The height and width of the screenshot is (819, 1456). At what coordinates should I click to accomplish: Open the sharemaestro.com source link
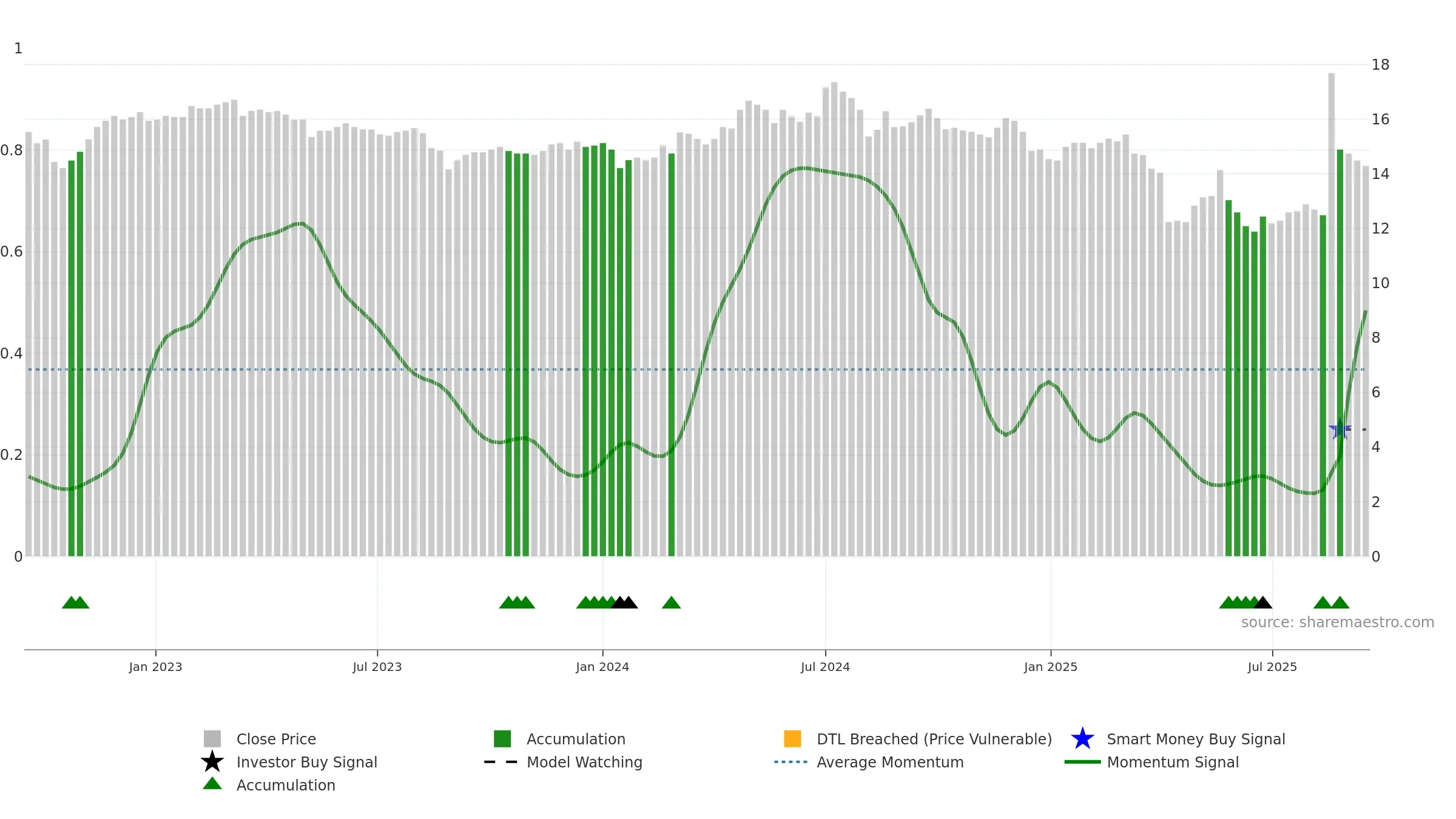pos(1337,622)
